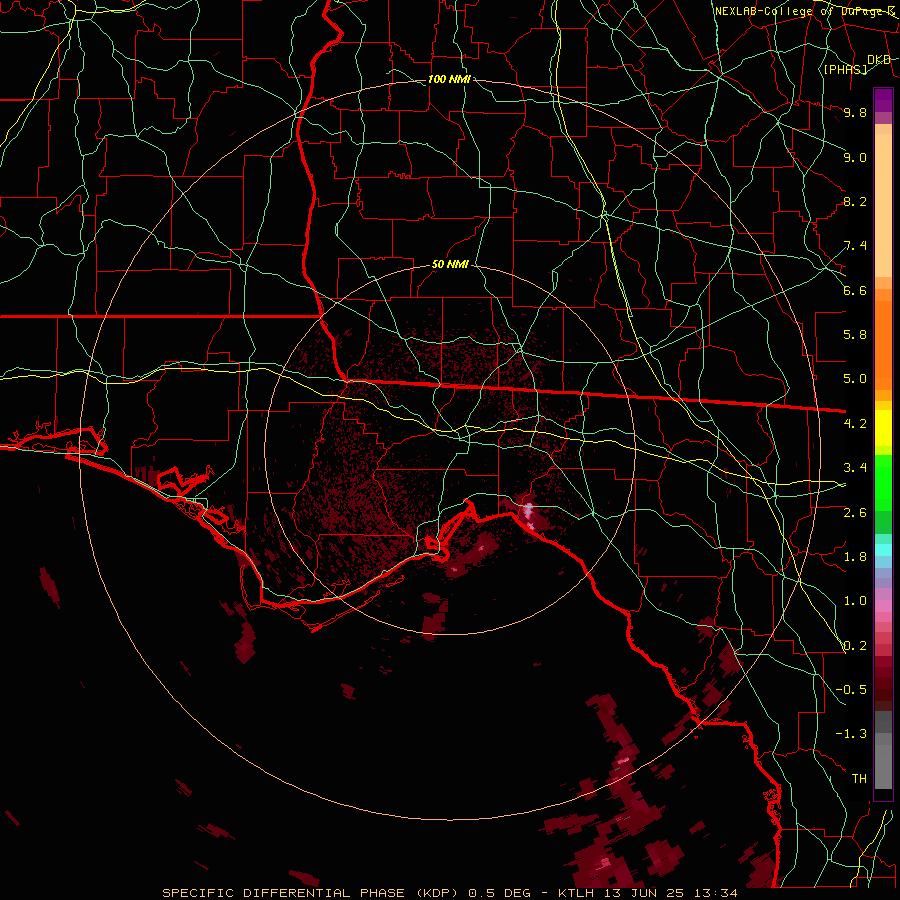Viewport: 900px width, 900px height.
Task: Click the 0.5 DEG tilt text in the caption
Action: [499, 893]
